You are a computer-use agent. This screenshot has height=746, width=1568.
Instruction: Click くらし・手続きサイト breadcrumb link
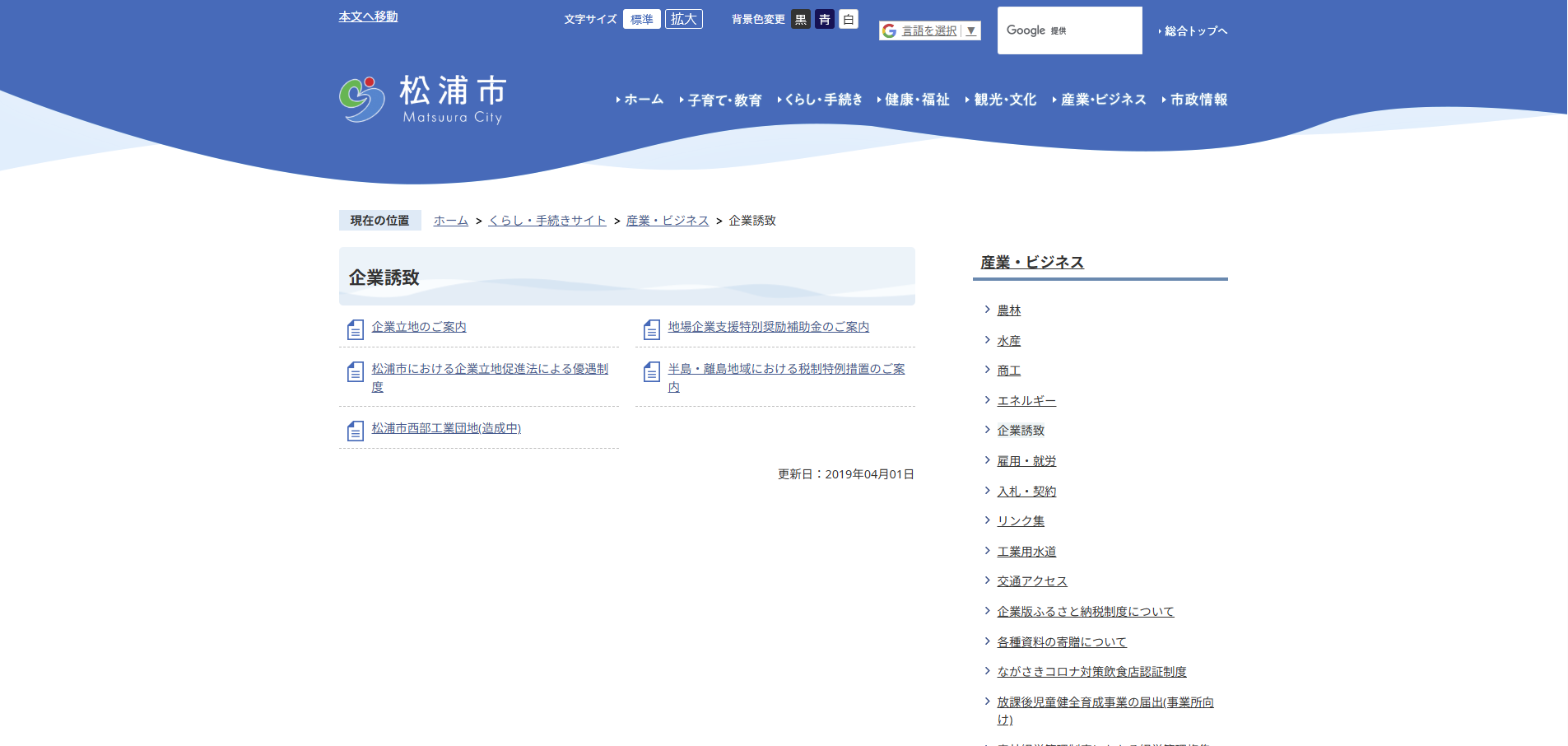click(547, 221)
